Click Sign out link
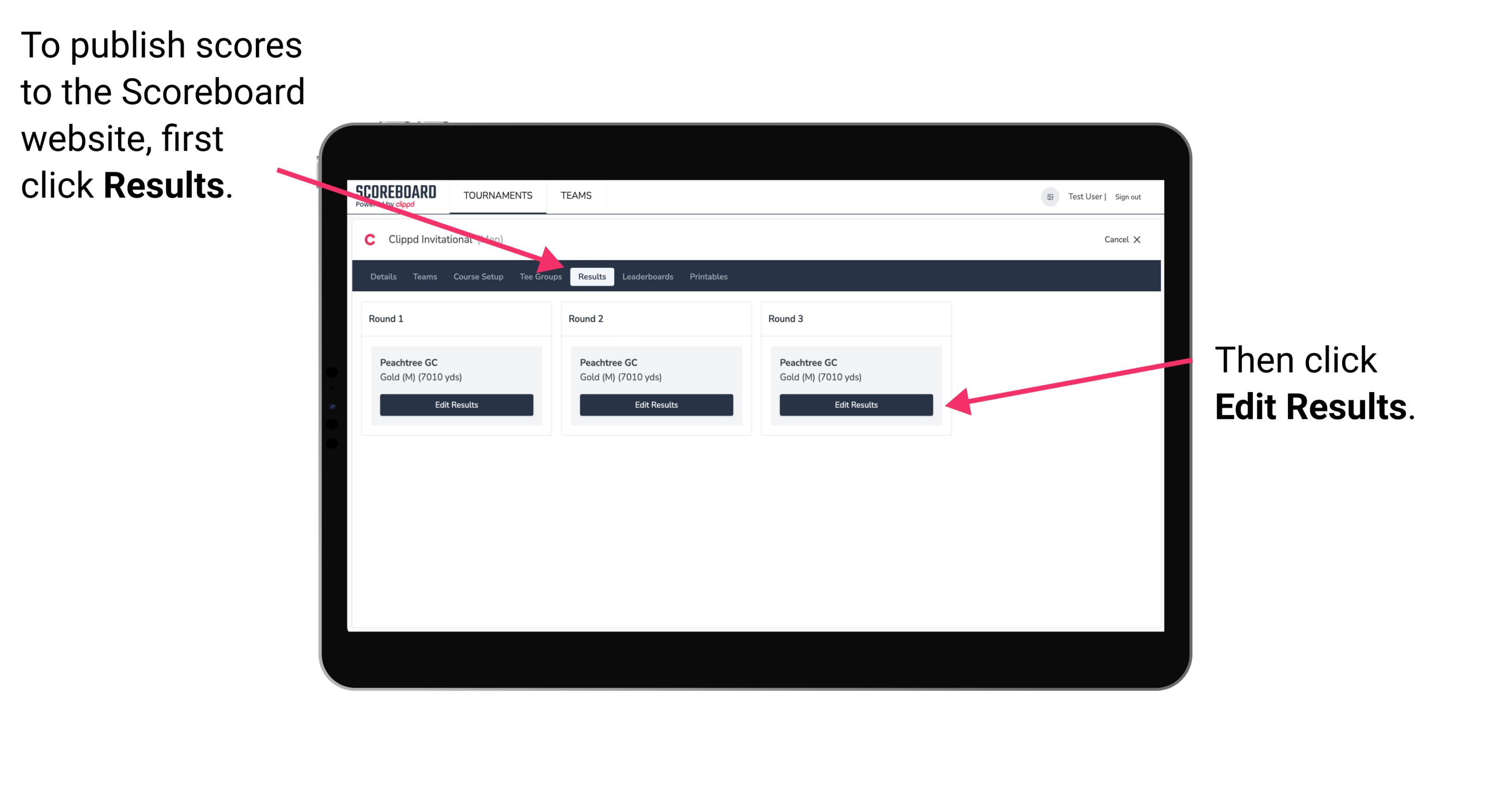This screenshot has height=812, width=1509. [x=1130, y=196]
